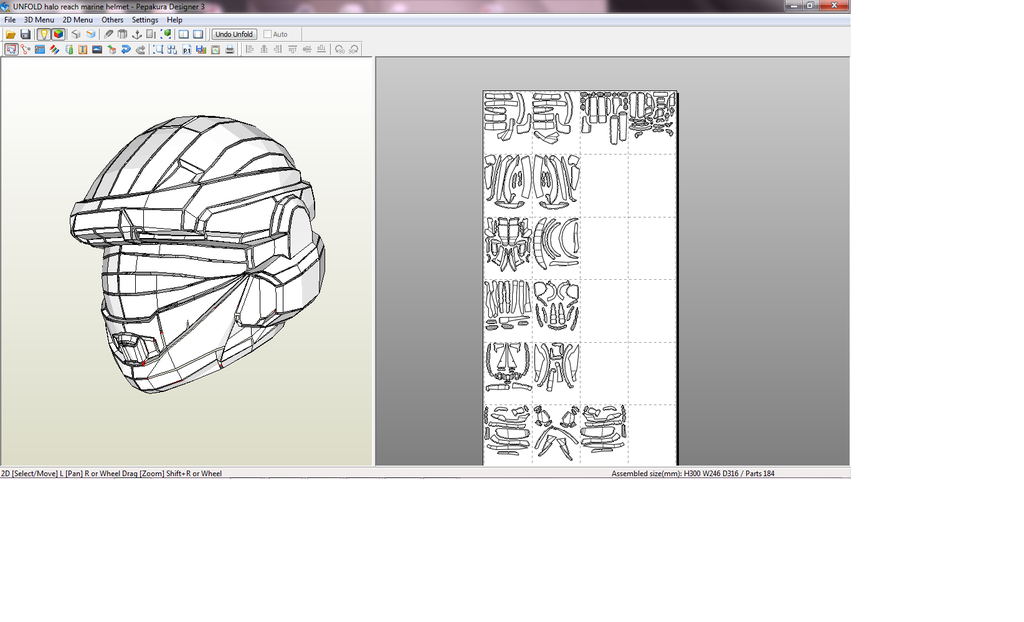Toggle the light bulb lighting switch
Image resolution: width=1024 pixels, height=622 pixels.
(44, 34)
